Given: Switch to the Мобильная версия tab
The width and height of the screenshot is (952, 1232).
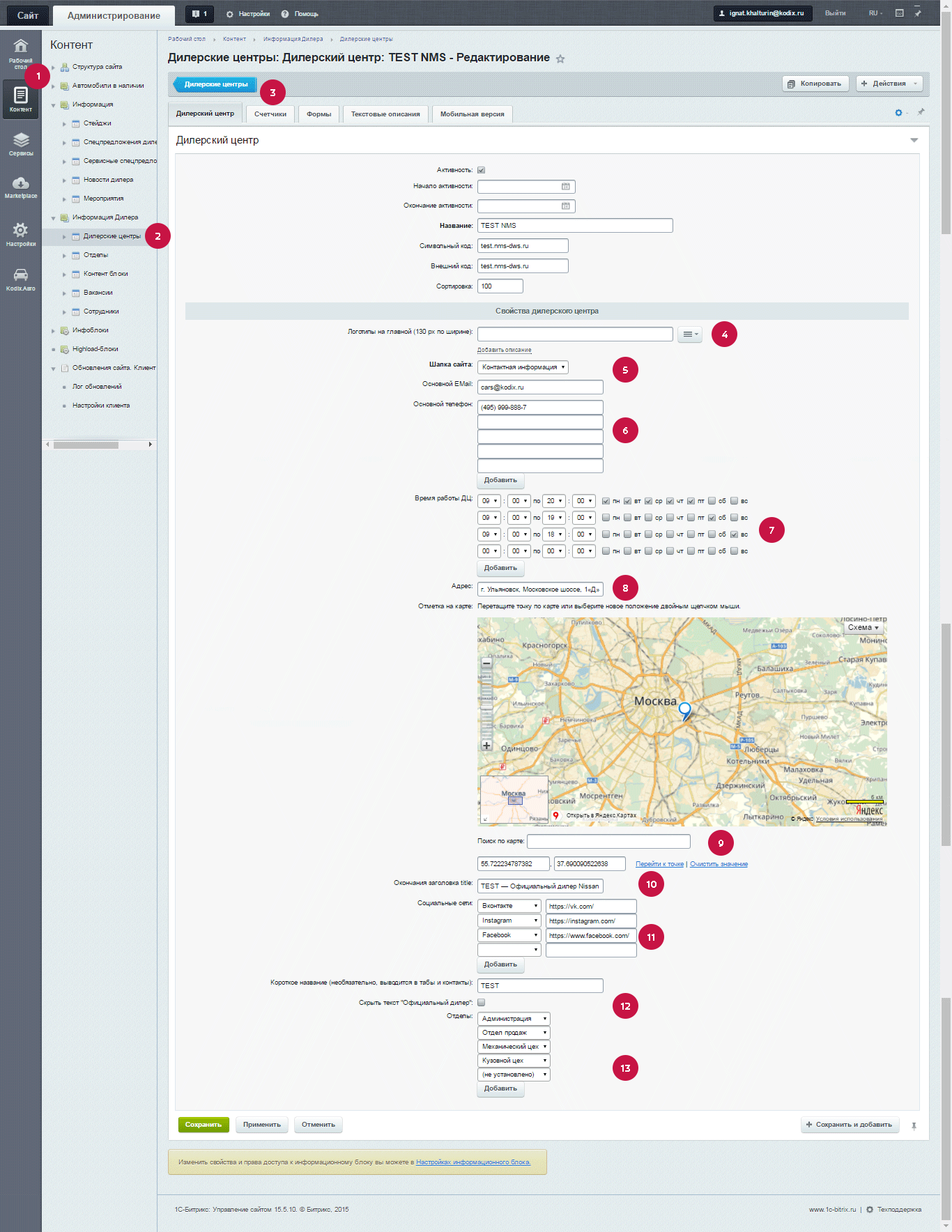Looking at the screenshot, I should [473, 114].
